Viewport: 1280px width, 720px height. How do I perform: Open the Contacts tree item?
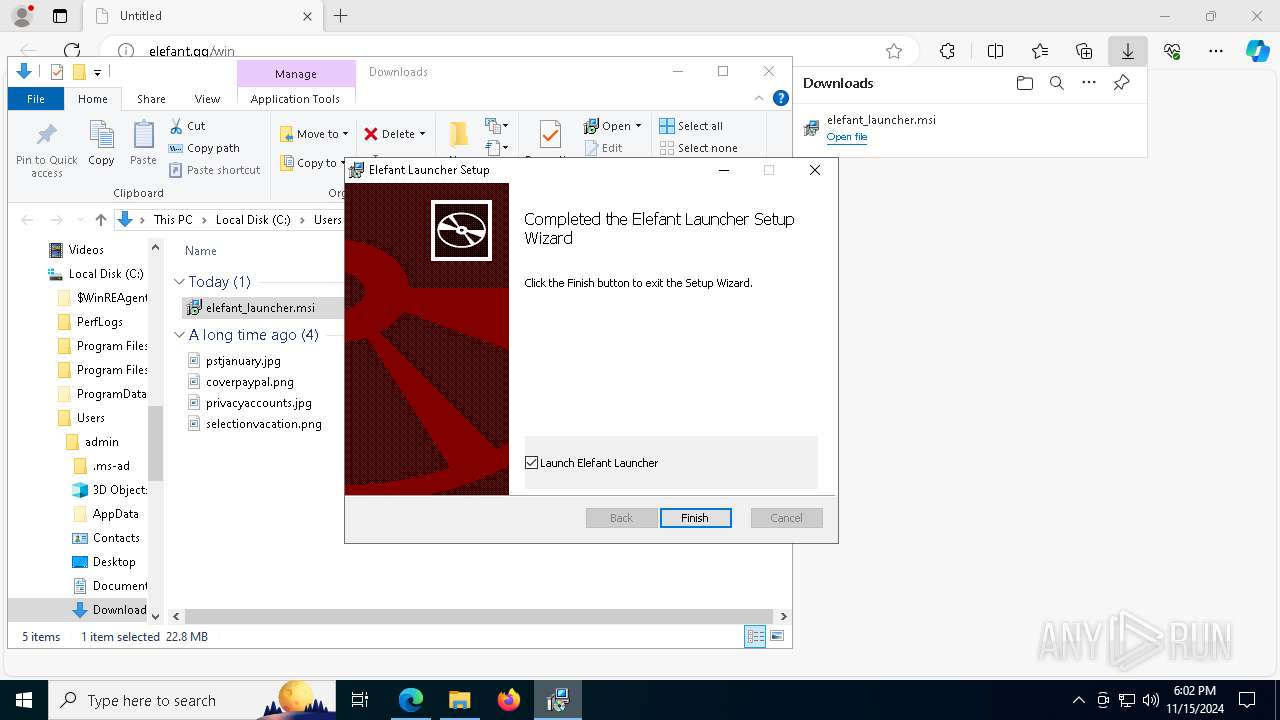click(116, 538)
